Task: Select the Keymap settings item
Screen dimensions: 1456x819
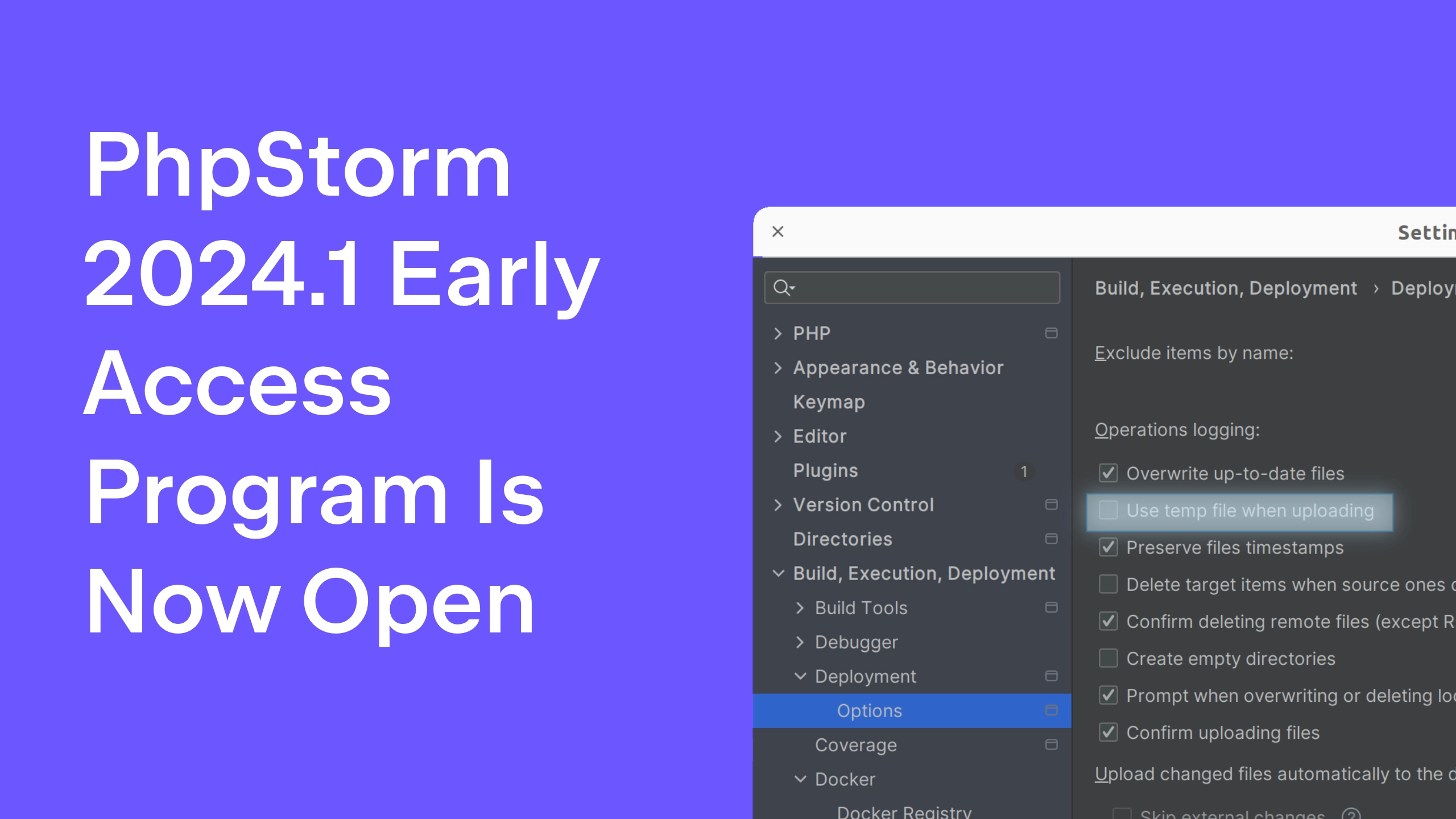Action: (x=830, y=402)
